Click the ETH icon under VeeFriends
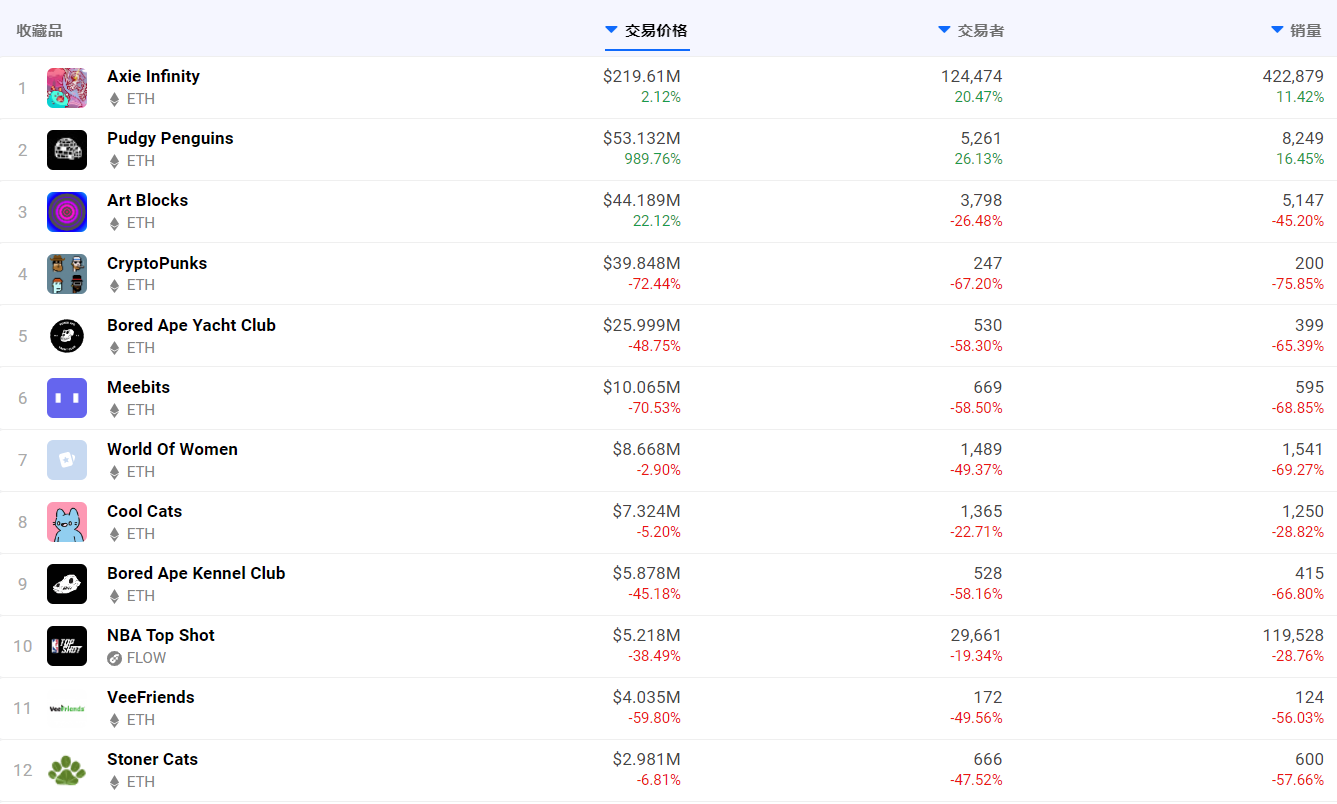This screenshot has height=804, width=1337. 114,720
